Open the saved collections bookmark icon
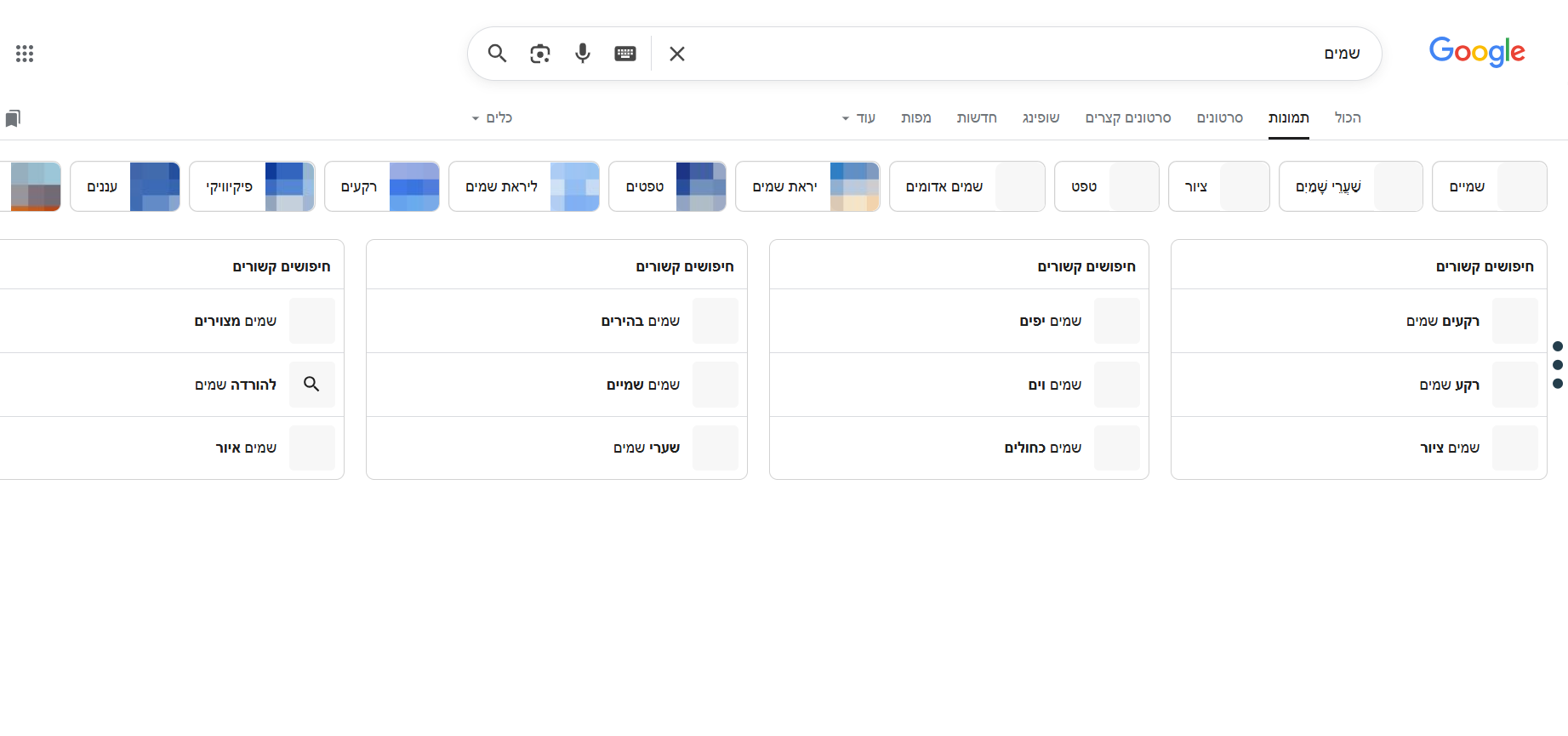This screenshot has height=736, width=1568. 13,118
